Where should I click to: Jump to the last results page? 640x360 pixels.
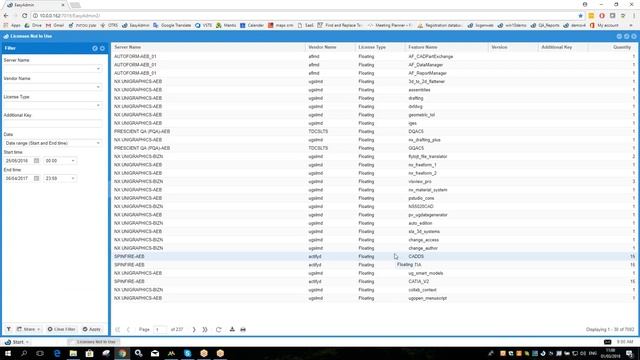click(x=205, y=329)
